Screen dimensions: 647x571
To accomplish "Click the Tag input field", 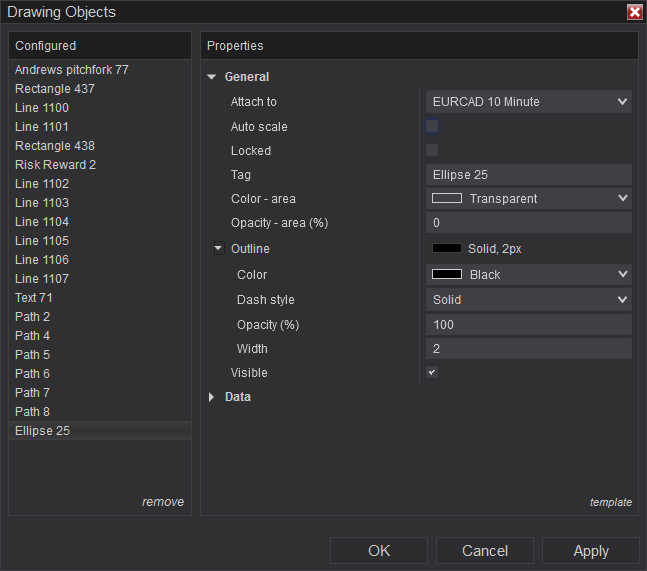I will coord(528,175).
